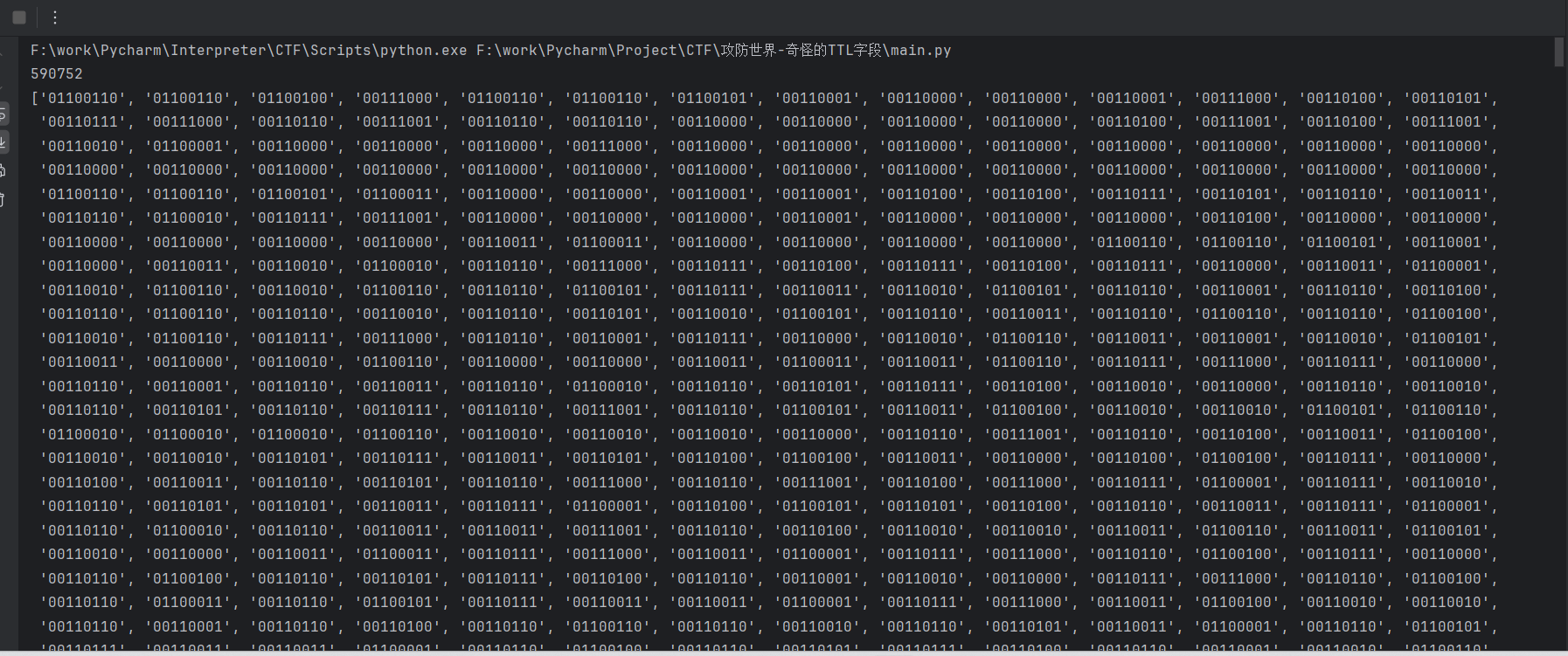Image resolution: width=1568 pixels, height=656 pixels.
Task: Click the Print console output icon
Action: (x=3, y=170)
